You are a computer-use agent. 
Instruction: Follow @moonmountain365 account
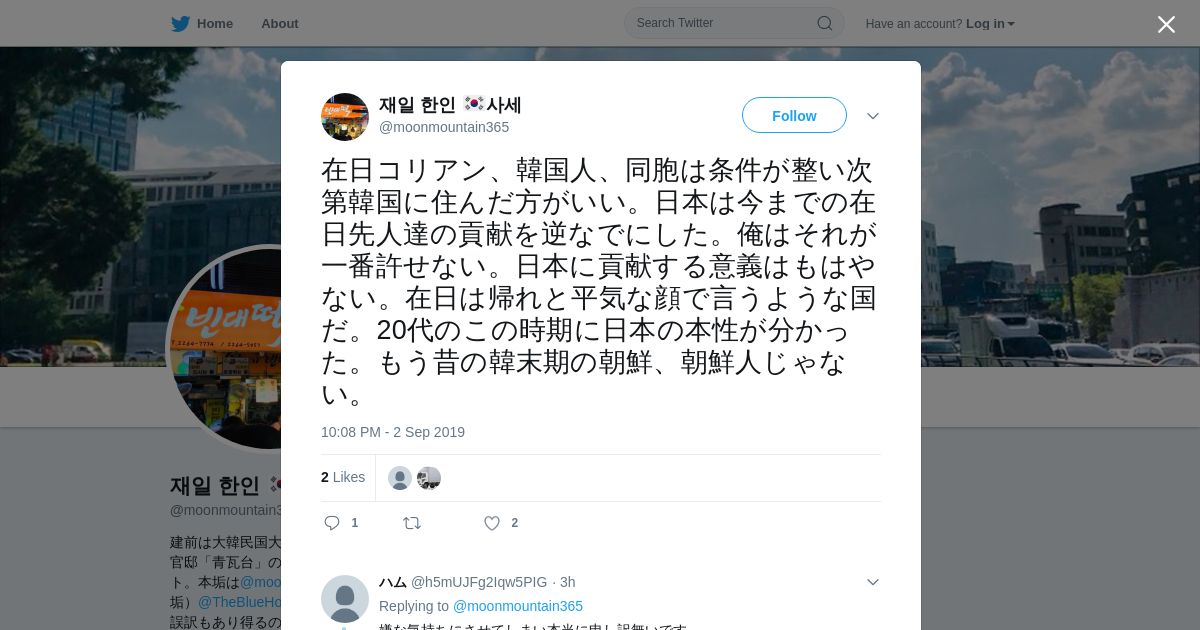coord(794,116)
